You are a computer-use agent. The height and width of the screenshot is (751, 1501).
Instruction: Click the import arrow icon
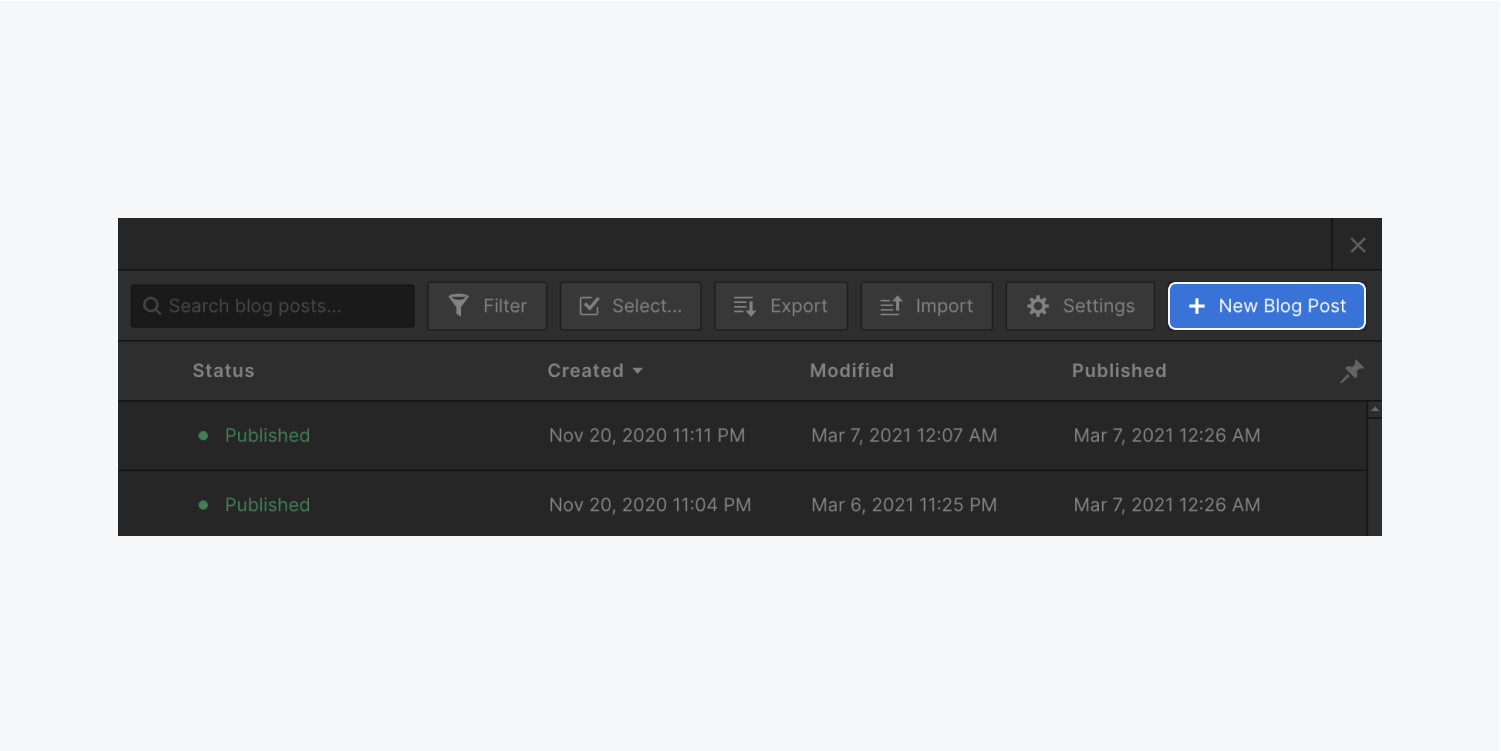tap(891, 306)
